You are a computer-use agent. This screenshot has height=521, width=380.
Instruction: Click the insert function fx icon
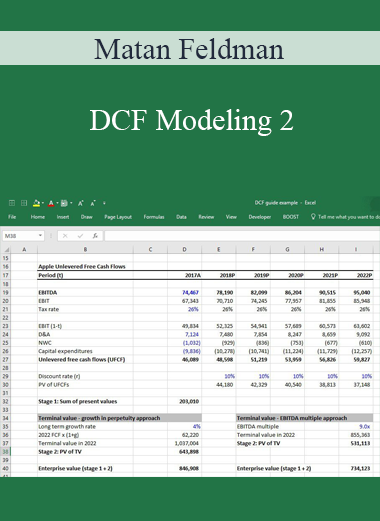pos(95,236)
